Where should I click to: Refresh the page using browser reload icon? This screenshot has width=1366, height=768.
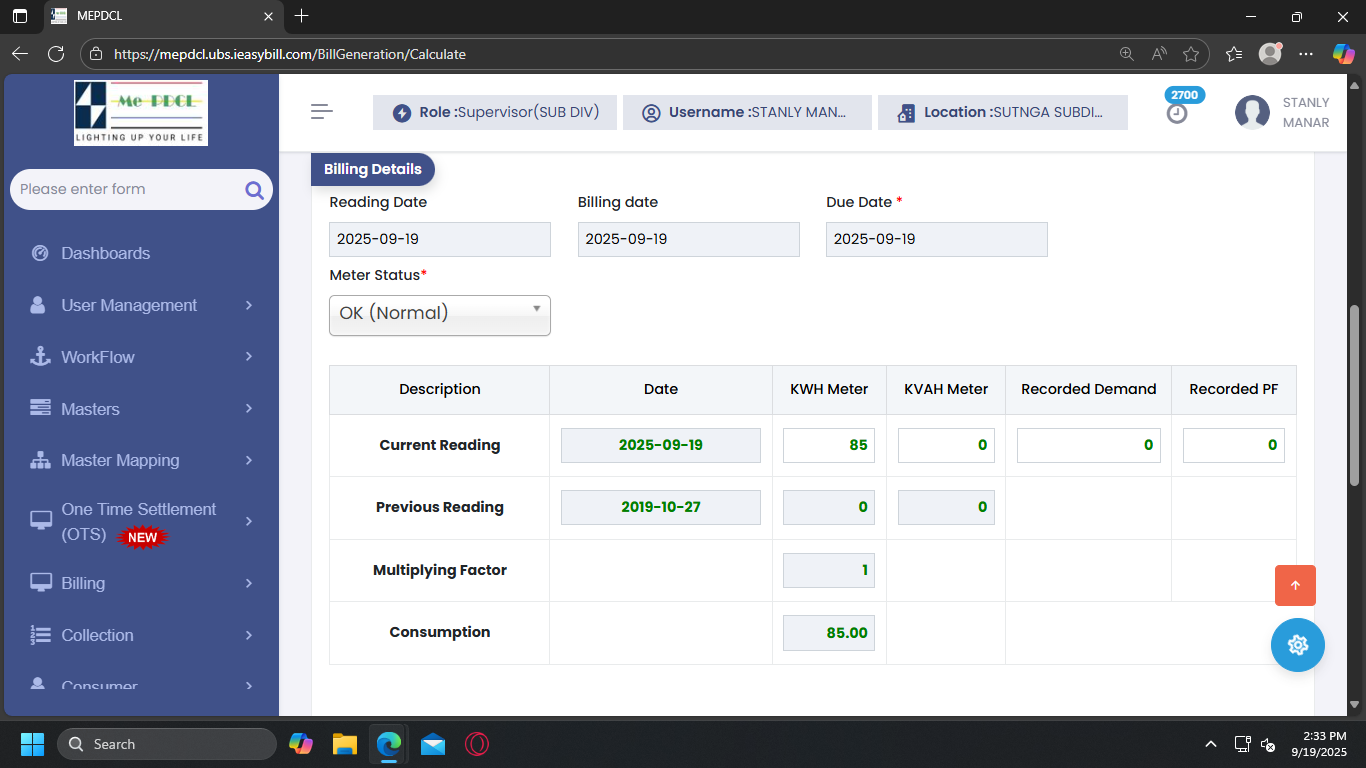pos(56,54)
